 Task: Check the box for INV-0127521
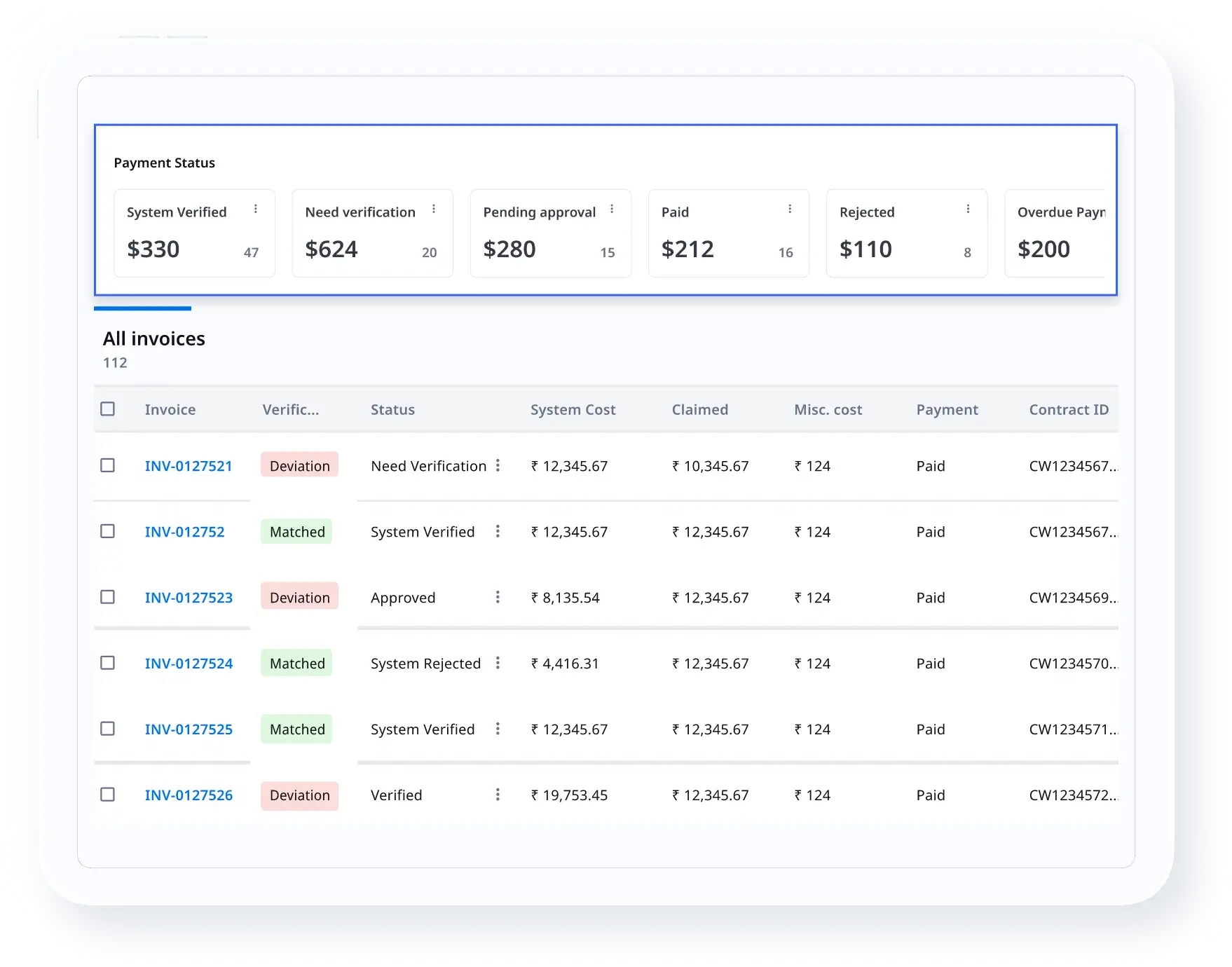click(107, 465)
